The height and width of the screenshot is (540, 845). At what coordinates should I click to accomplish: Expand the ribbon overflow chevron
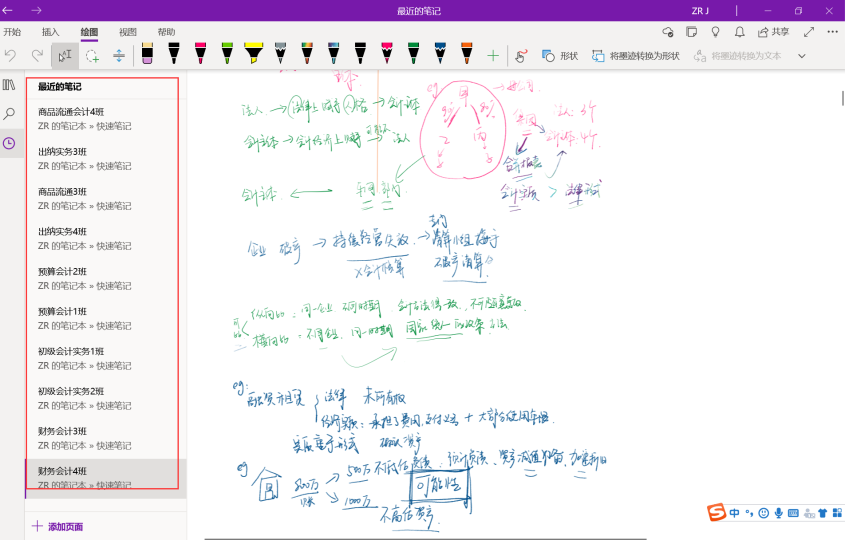pyautogui.click(x=801, y=56)
